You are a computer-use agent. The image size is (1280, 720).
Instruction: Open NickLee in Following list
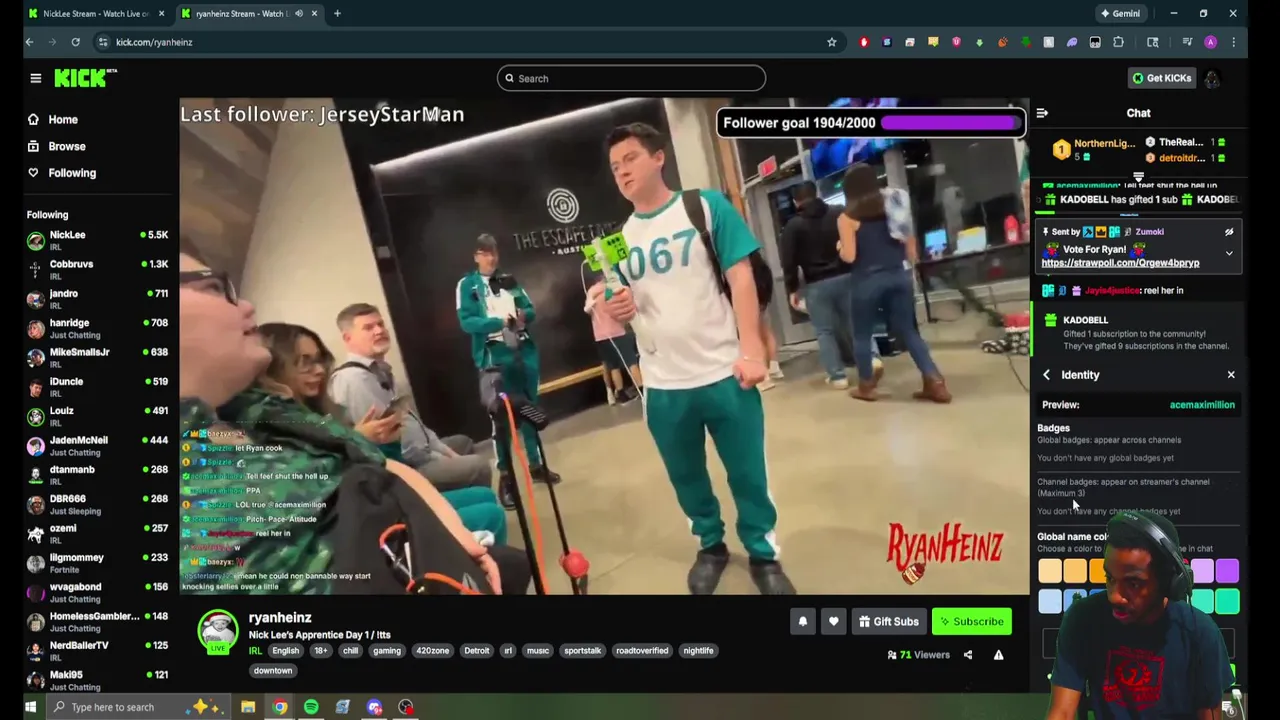(98, 240)
